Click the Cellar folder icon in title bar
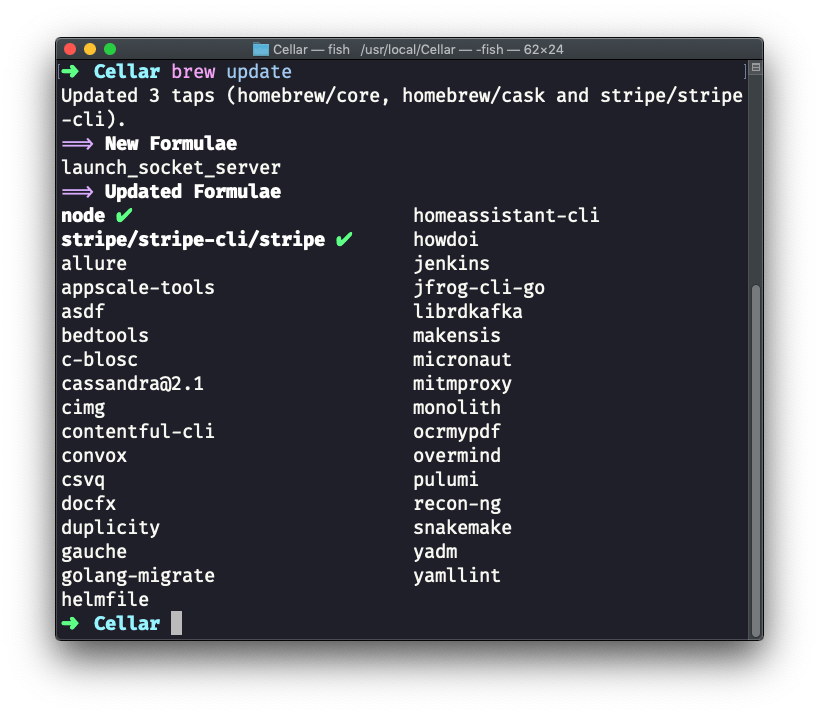This screenshot has width=819, height=714. pos(261,48)
